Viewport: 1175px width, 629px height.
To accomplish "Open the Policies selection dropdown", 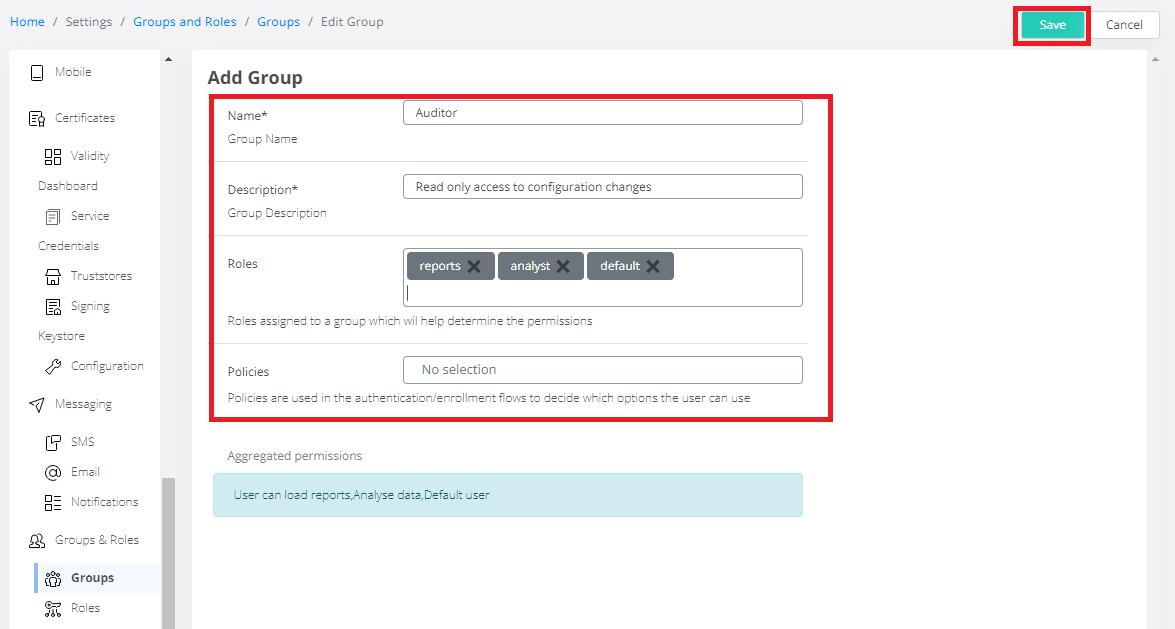I will tap(602, 370).
